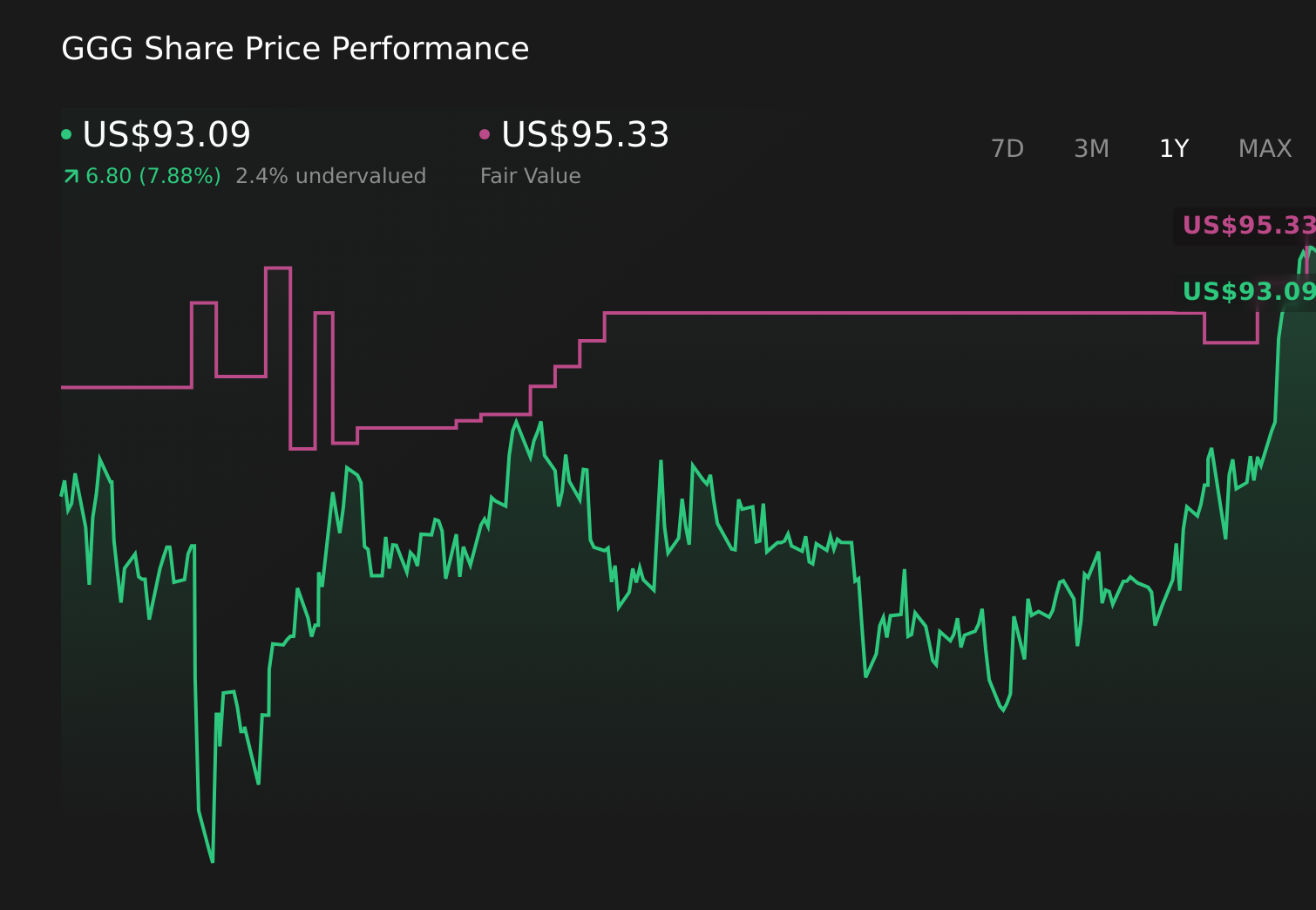Toggle the US$95.33 Fair Value series visibility

point(586,135)
